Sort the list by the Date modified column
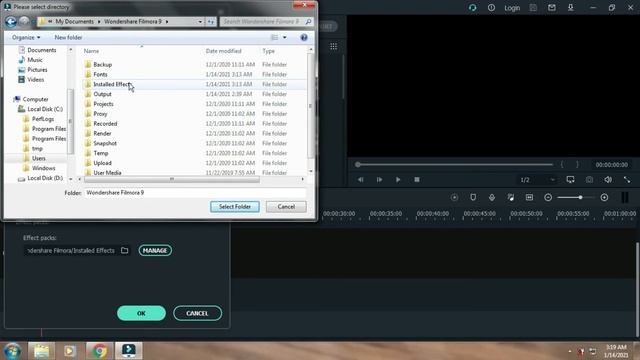640x360 pixels. [224, 51]
